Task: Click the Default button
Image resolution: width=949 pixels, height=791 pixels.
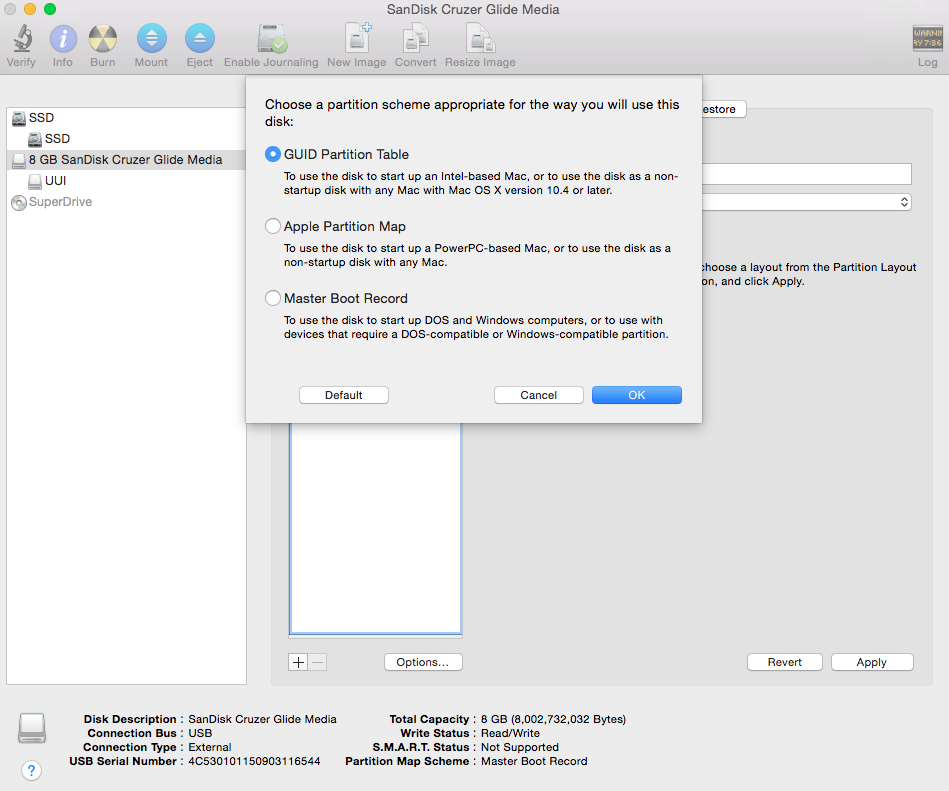Action: 344,395
